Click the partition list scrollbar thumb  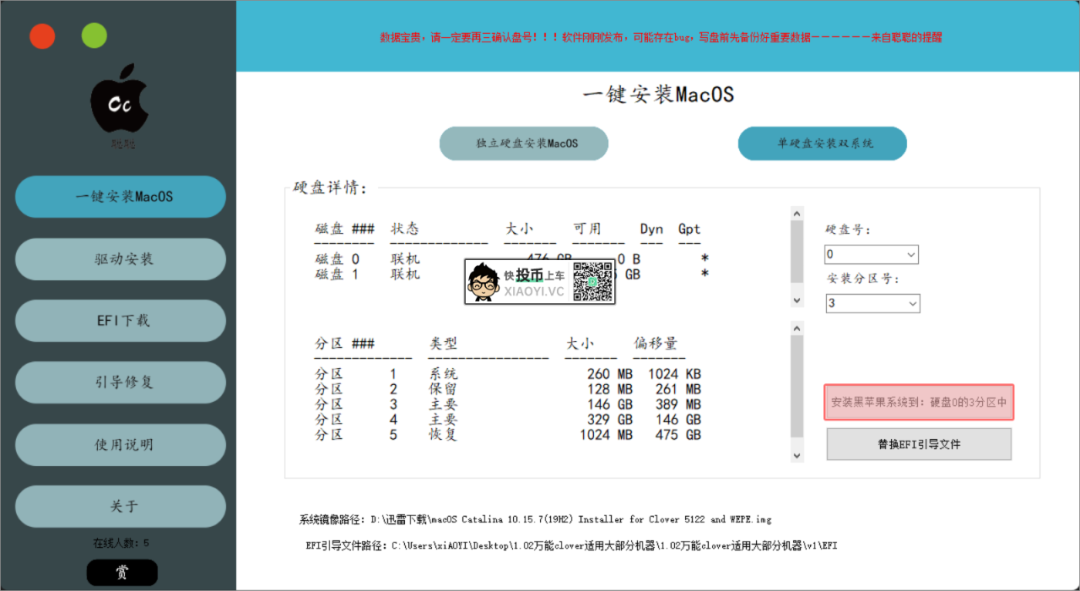797,386
